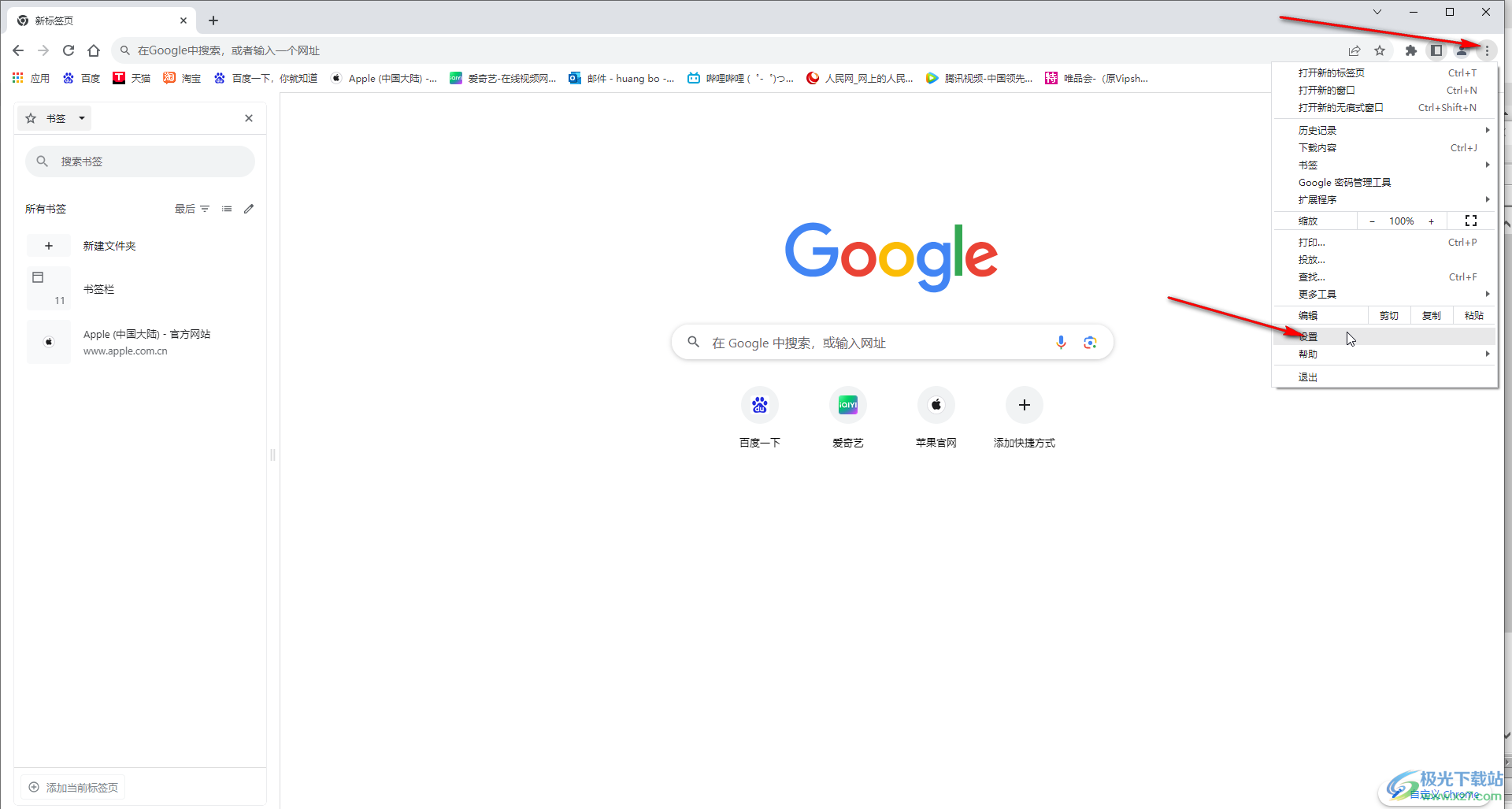Expand the 历史记录 submenu
This screenshot has width=1512, height=809.
coord(1385,130)
